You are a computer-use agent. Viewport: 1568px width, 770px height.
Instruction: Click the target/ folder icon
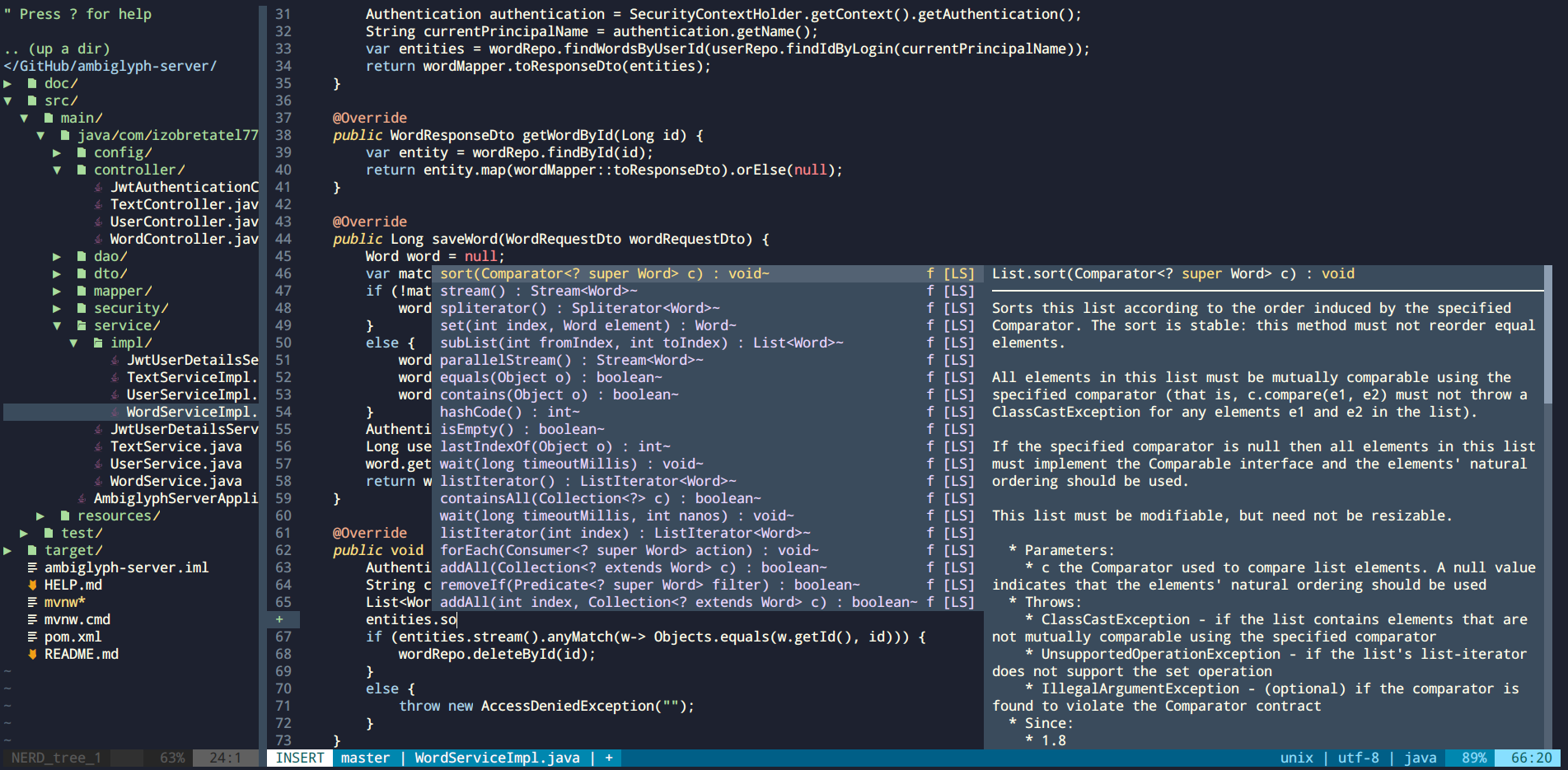pos(32,550)
